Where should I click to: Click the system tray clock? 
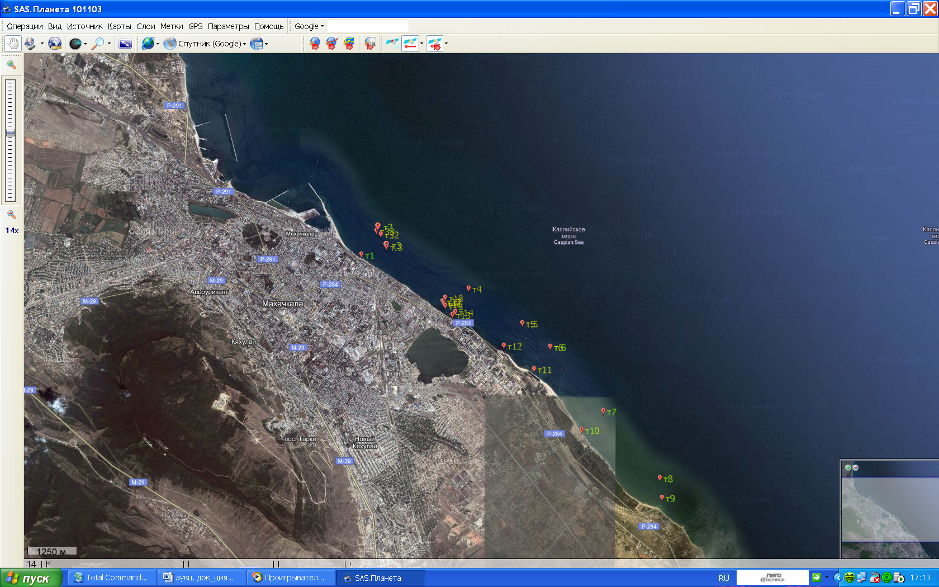click(x=920, y=578)
